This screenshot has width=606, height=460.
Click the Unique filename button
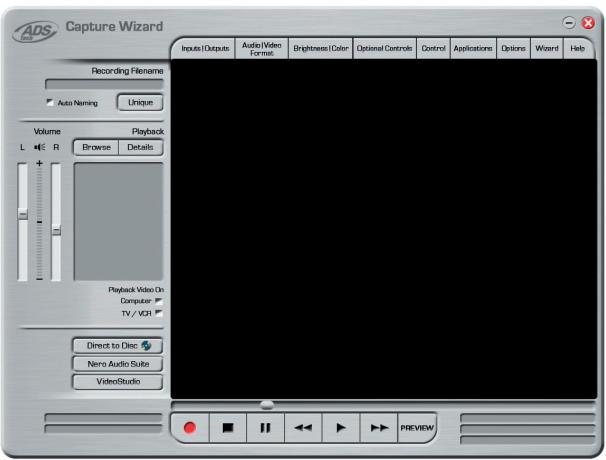pyautogui.click(x=140, y=102)
